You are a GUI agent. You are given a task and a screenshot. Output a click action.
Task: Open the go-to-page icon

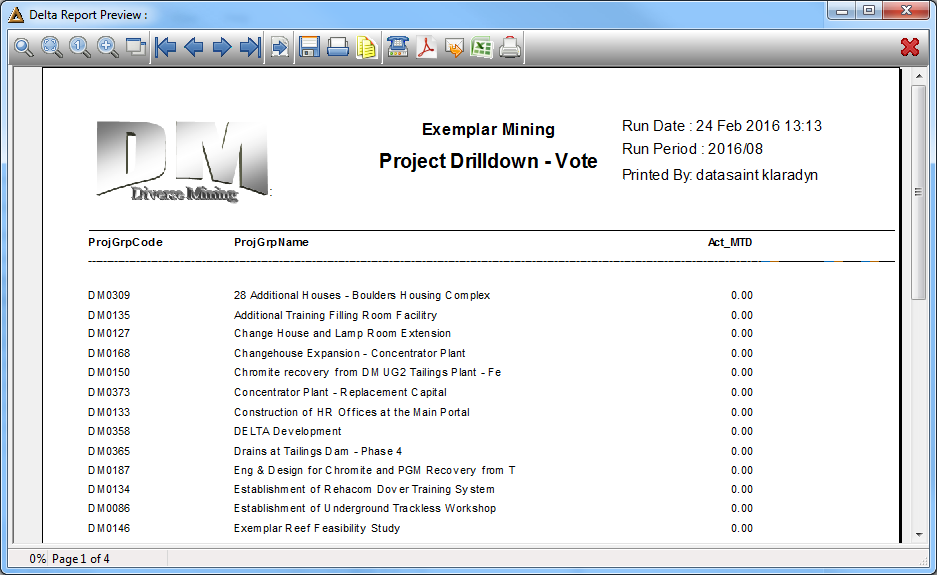(280, 47)
